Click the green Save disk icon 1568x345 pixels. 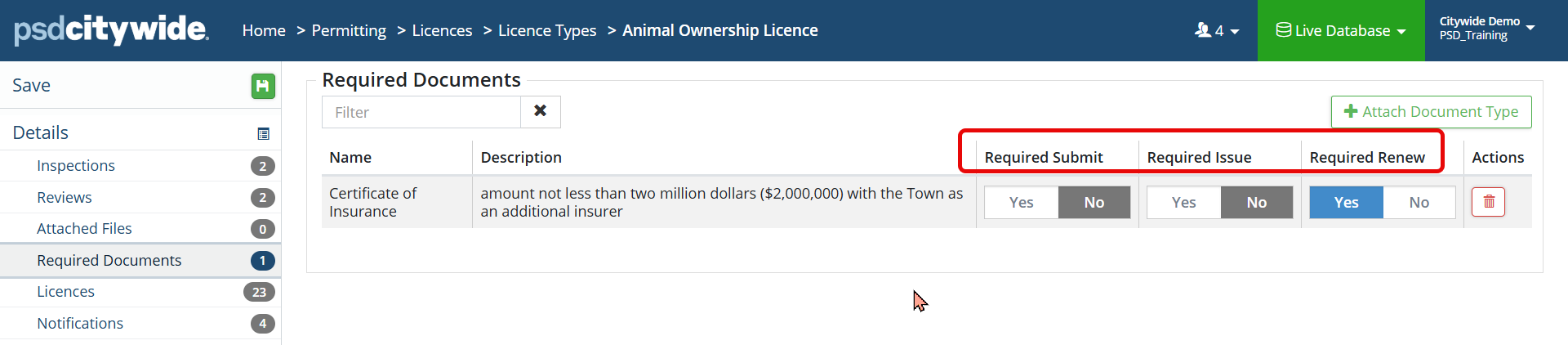(263, 86)
